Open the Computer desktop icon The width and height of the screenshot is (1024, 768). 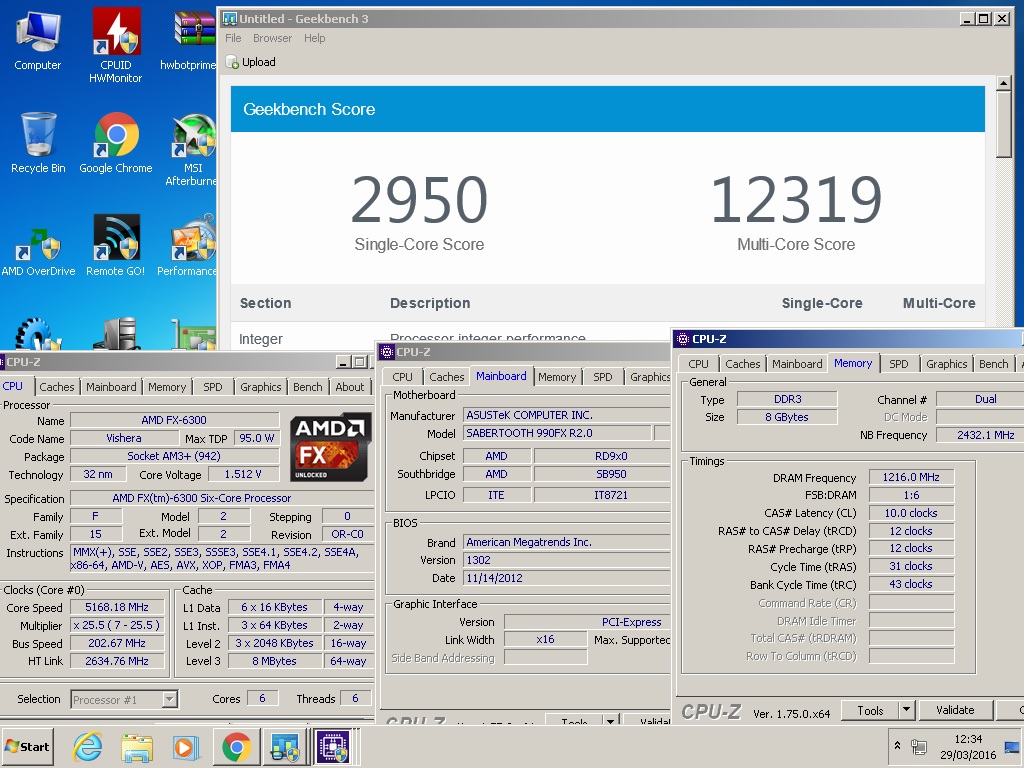38,40
